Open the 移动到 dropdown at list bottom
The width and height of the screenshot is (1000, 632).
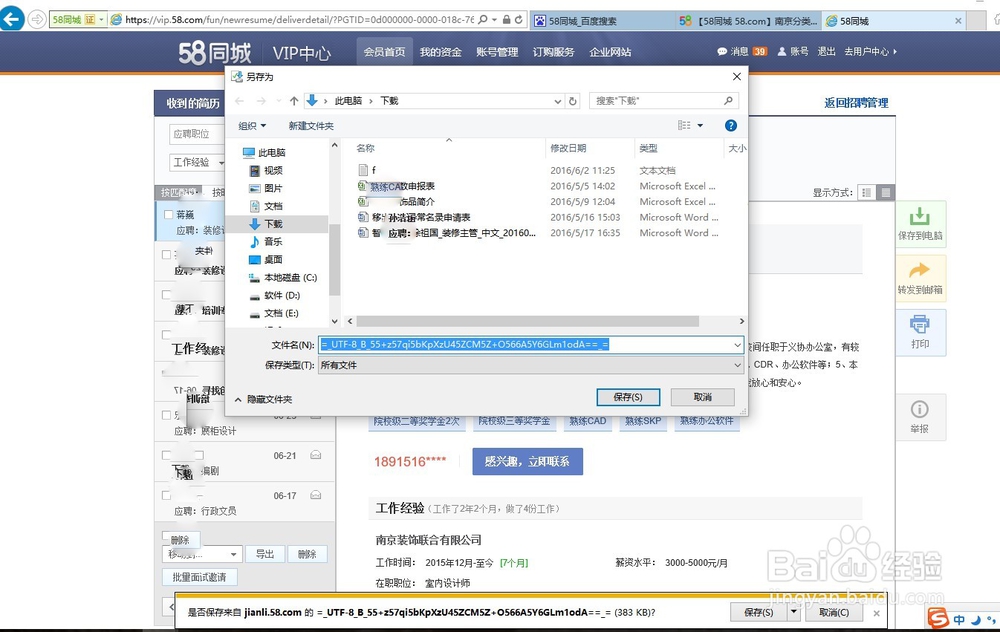click(x=202, y=554)
